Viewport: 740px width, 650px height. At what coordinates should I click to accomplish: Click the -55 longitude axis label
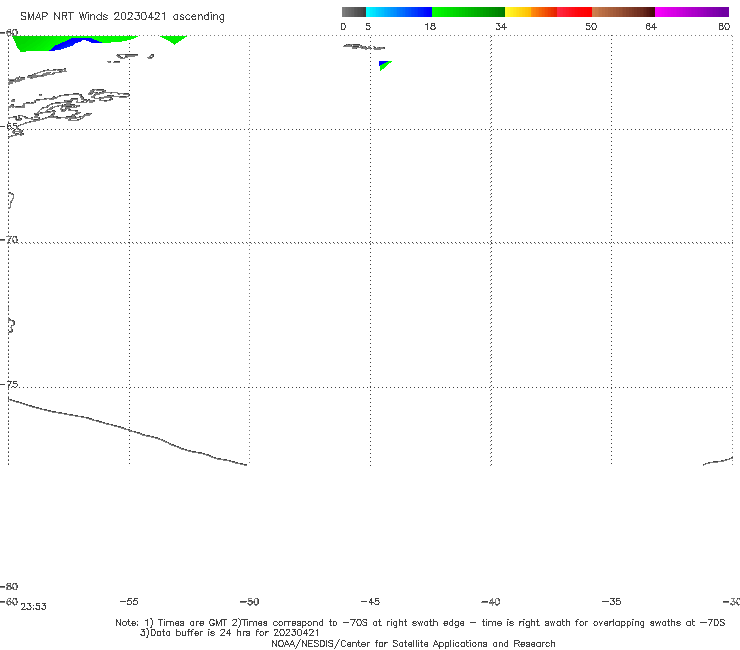[129, 601]
